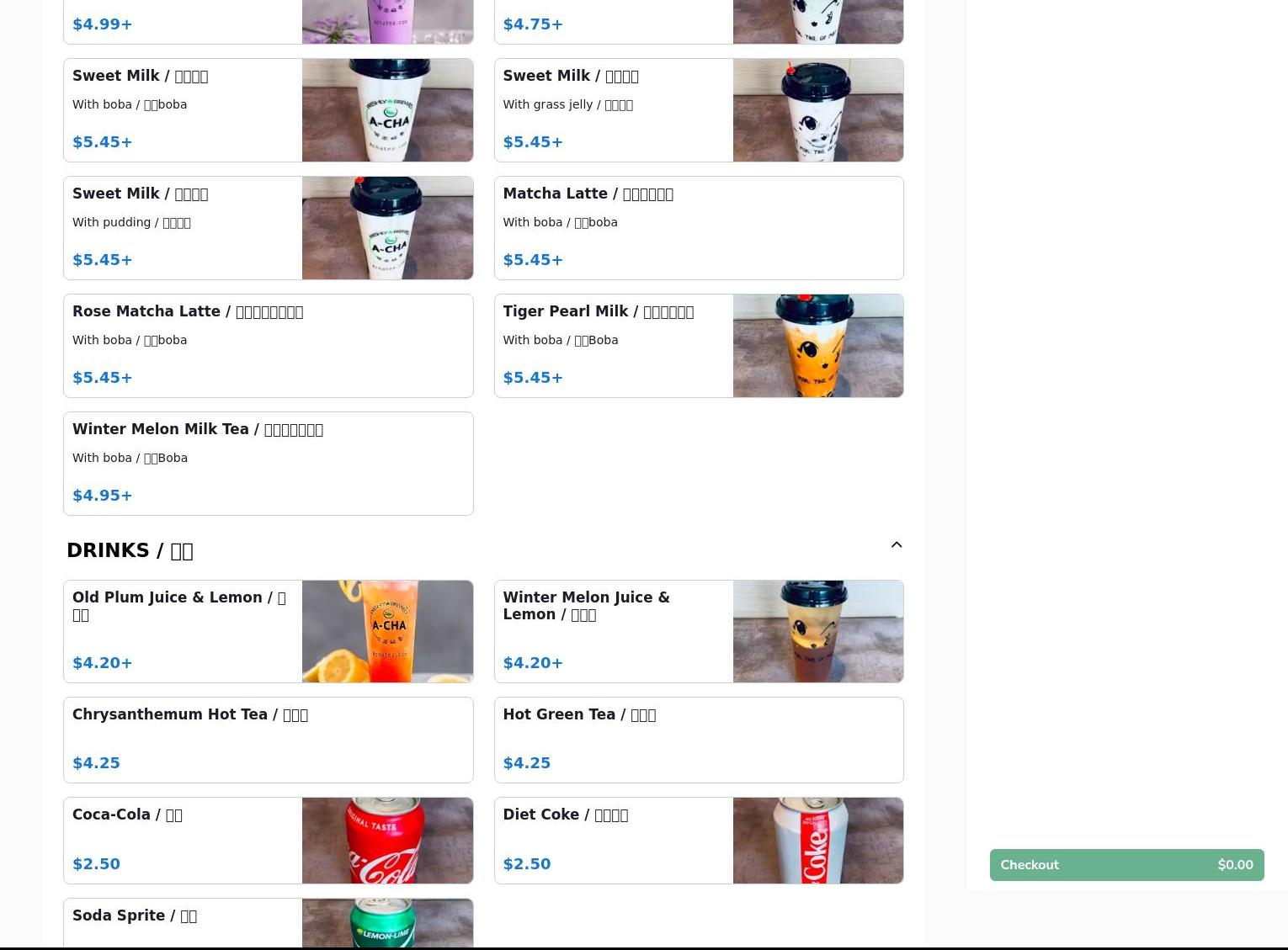The height and width of the screenshot is (950, 1288).
Task: Select Coca-Cola can thumbnail
Action: click(387, 841)
